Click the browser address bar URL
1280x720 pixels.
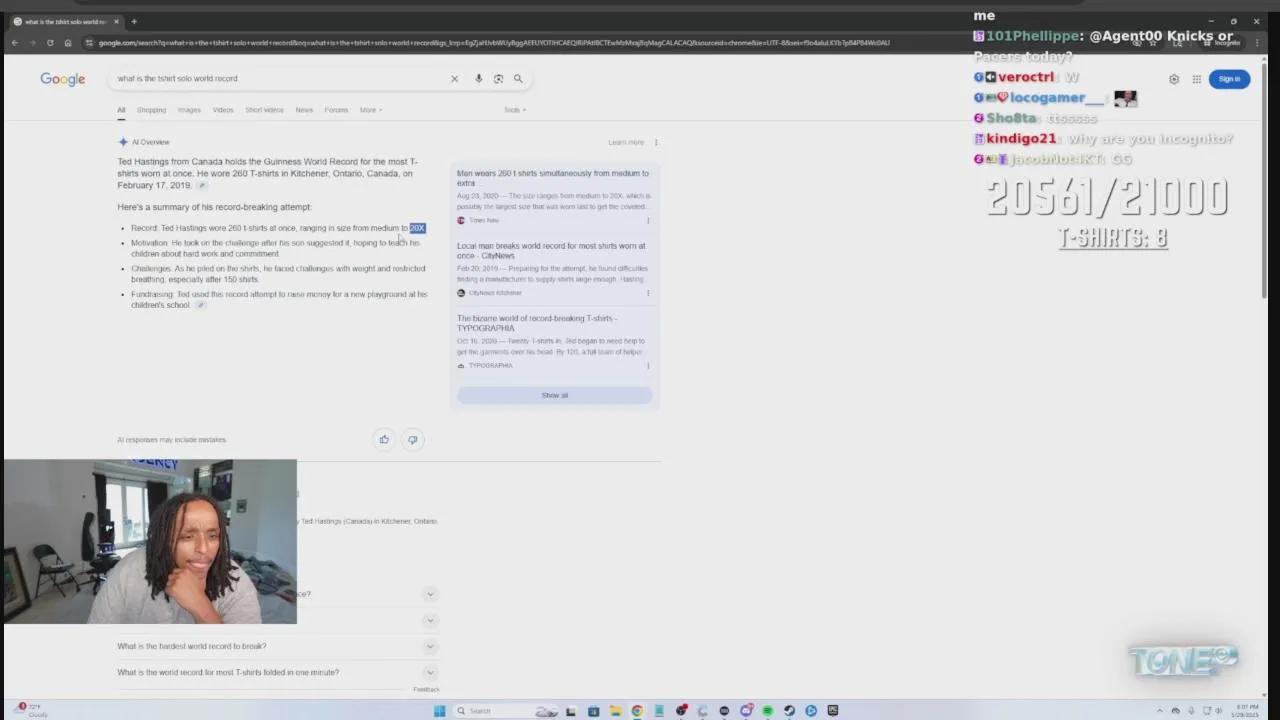494,43
